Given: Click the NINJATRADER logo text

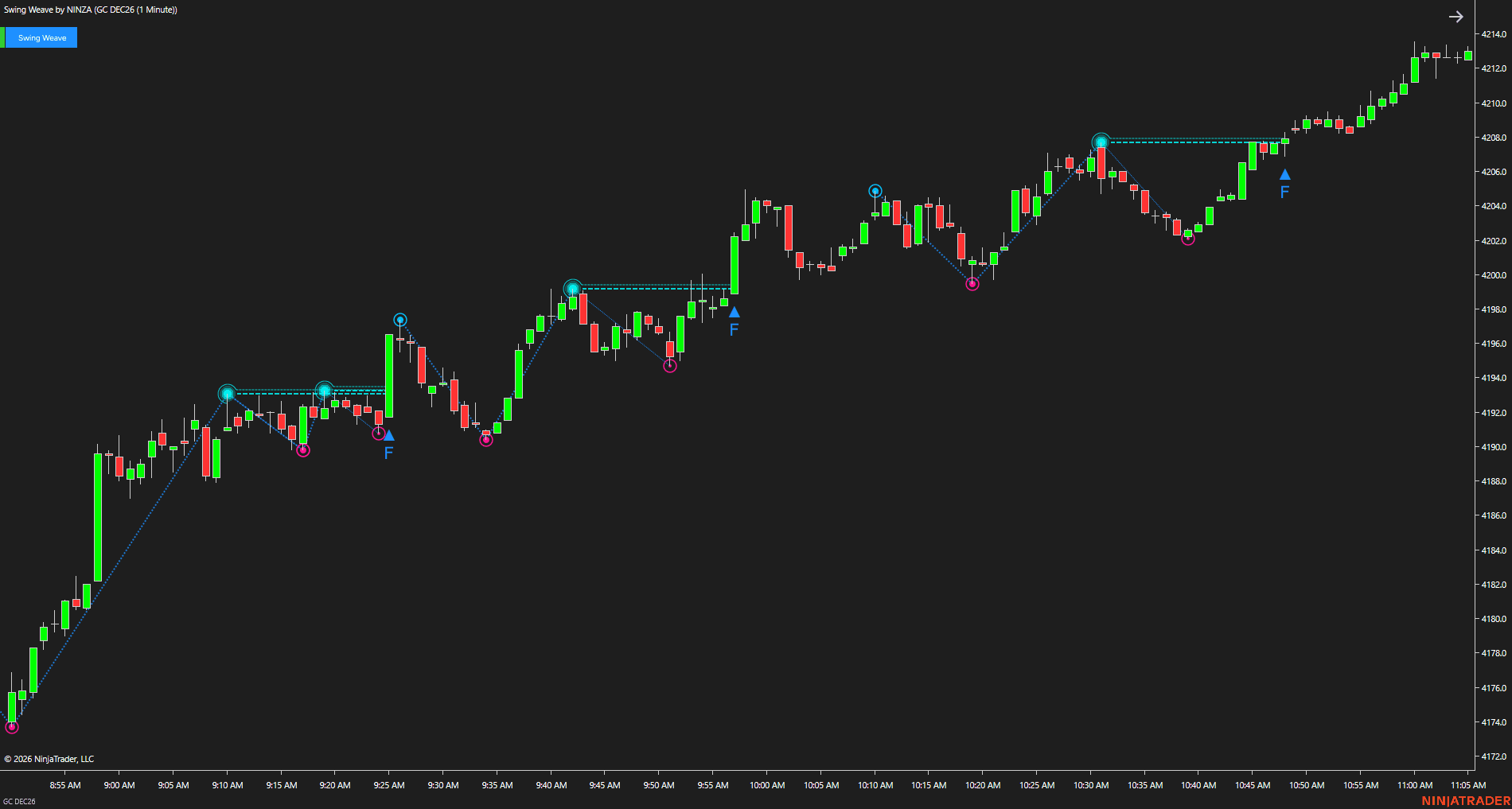Looking at the screenshot, I should click(x=1466, y=801).
